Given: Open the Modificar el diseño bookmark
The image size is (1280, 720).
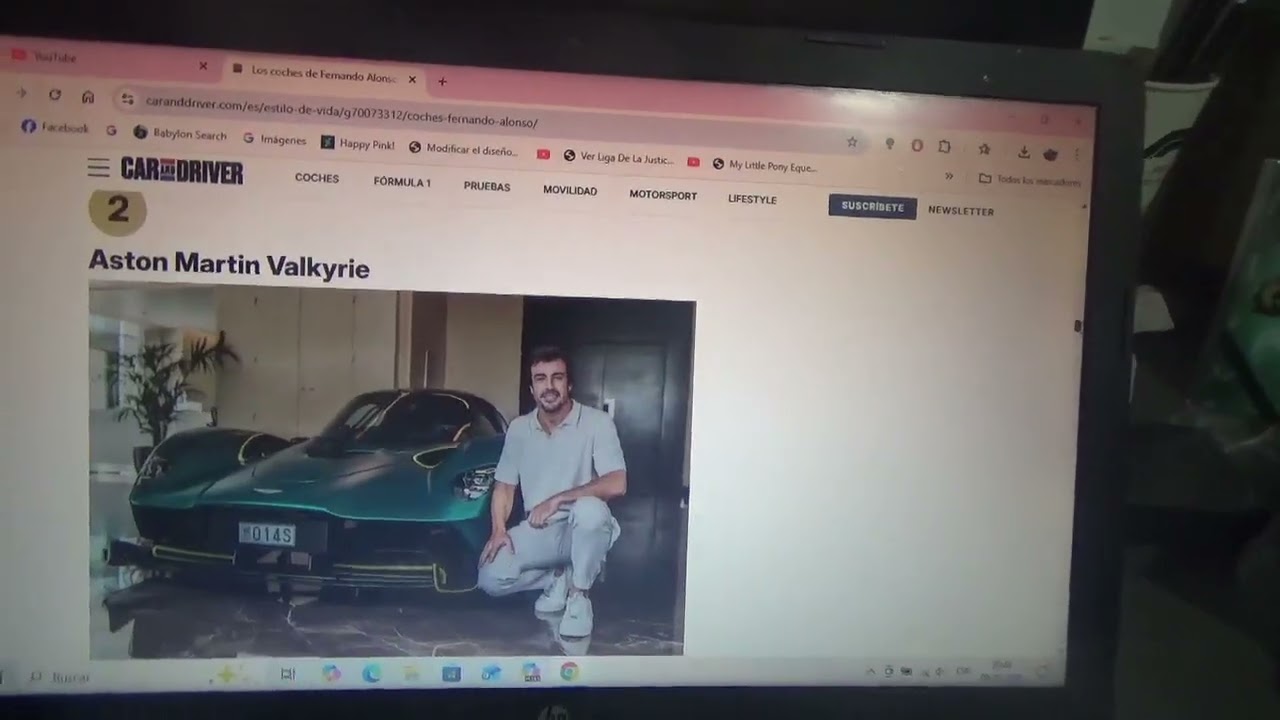Looking at the screenshot, I should point(464,149).
